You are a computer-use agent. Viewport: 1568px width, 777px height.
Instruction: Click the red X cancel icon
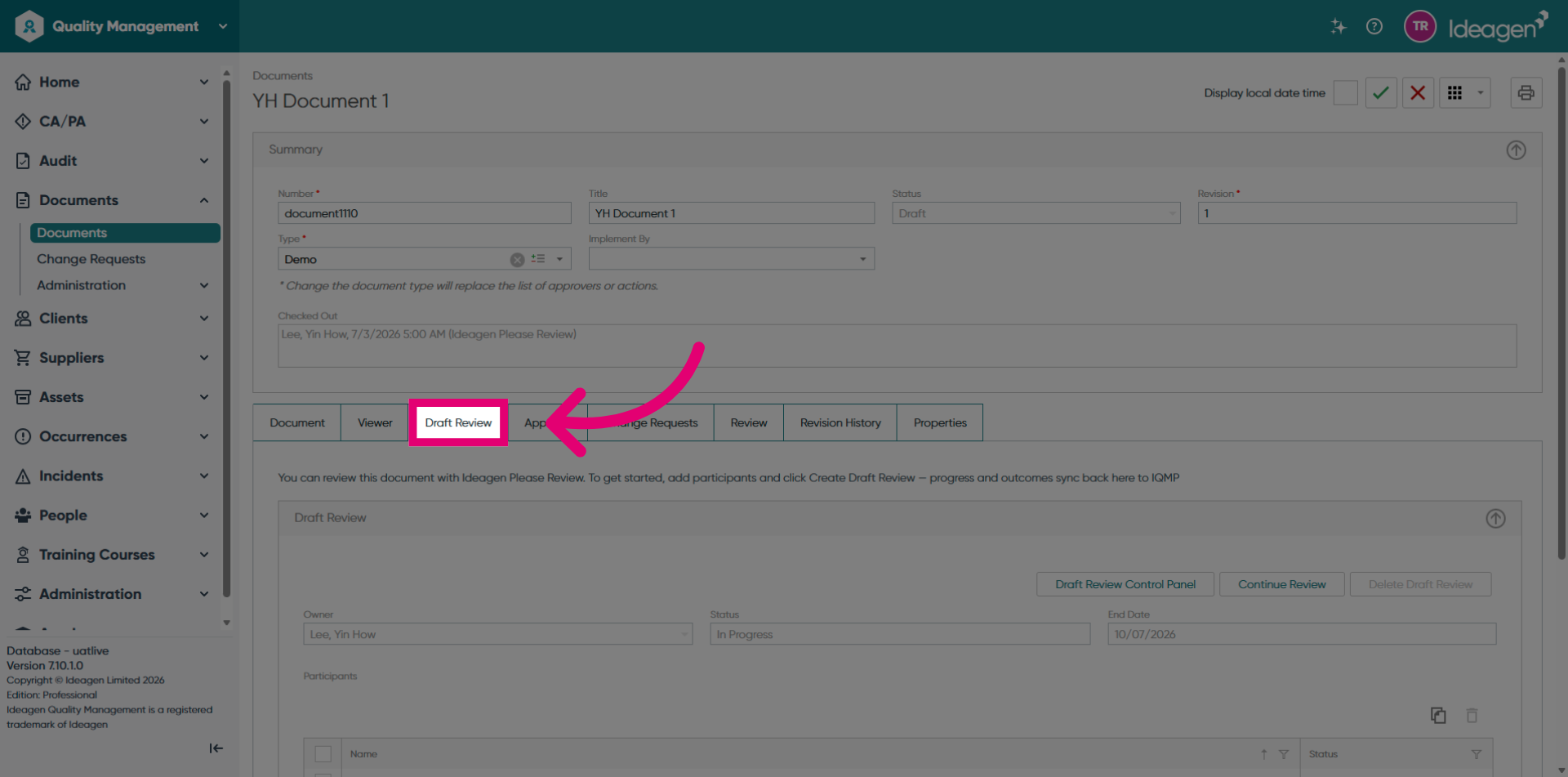click(1418, 93)
